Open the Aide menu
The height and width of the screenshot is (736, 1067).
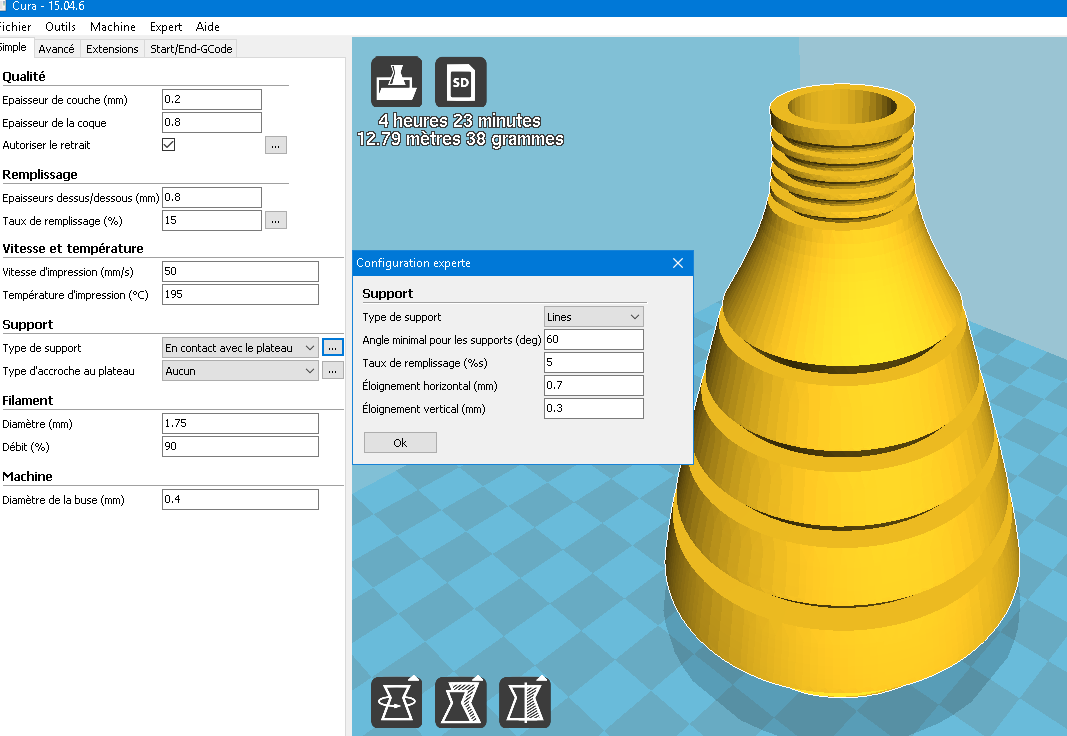pyautogui.click(x=208, y=27)
